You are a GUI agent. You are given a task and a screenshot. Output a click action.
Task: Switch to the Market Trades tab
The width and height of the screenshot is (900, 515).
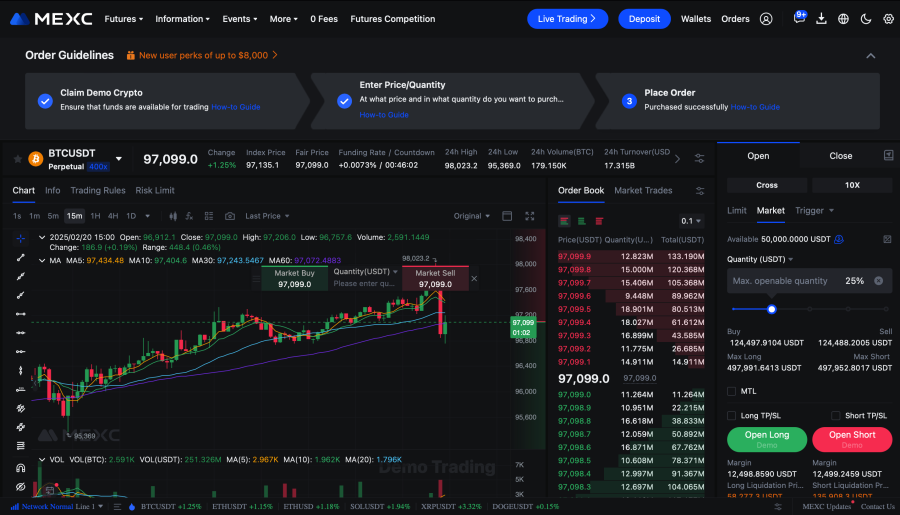click(x=643, y=191)
